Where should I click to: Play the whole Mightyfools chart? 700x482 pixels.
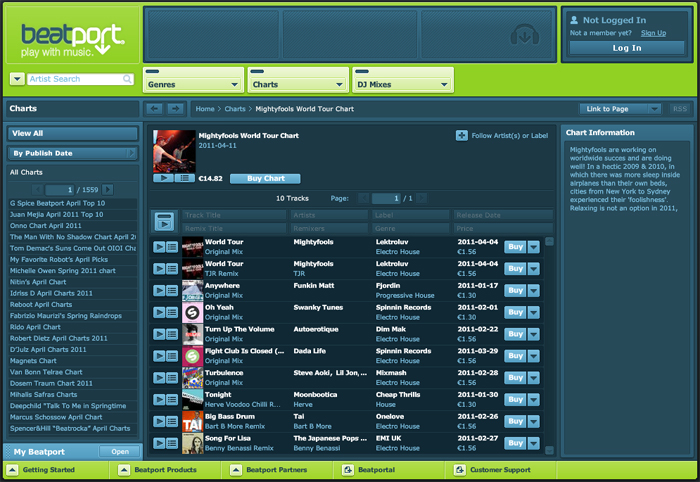[163, 178]
